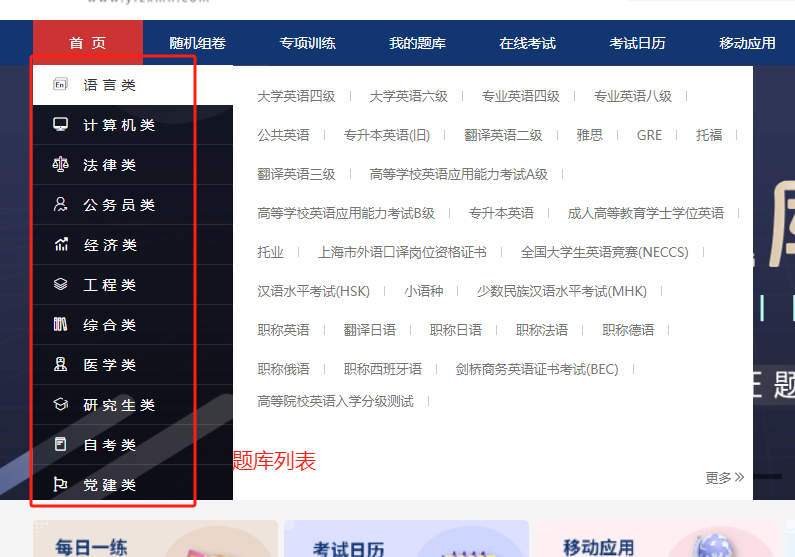Open the 托业 link
Viewport: 795px width, 557px height.
point(270,252)
